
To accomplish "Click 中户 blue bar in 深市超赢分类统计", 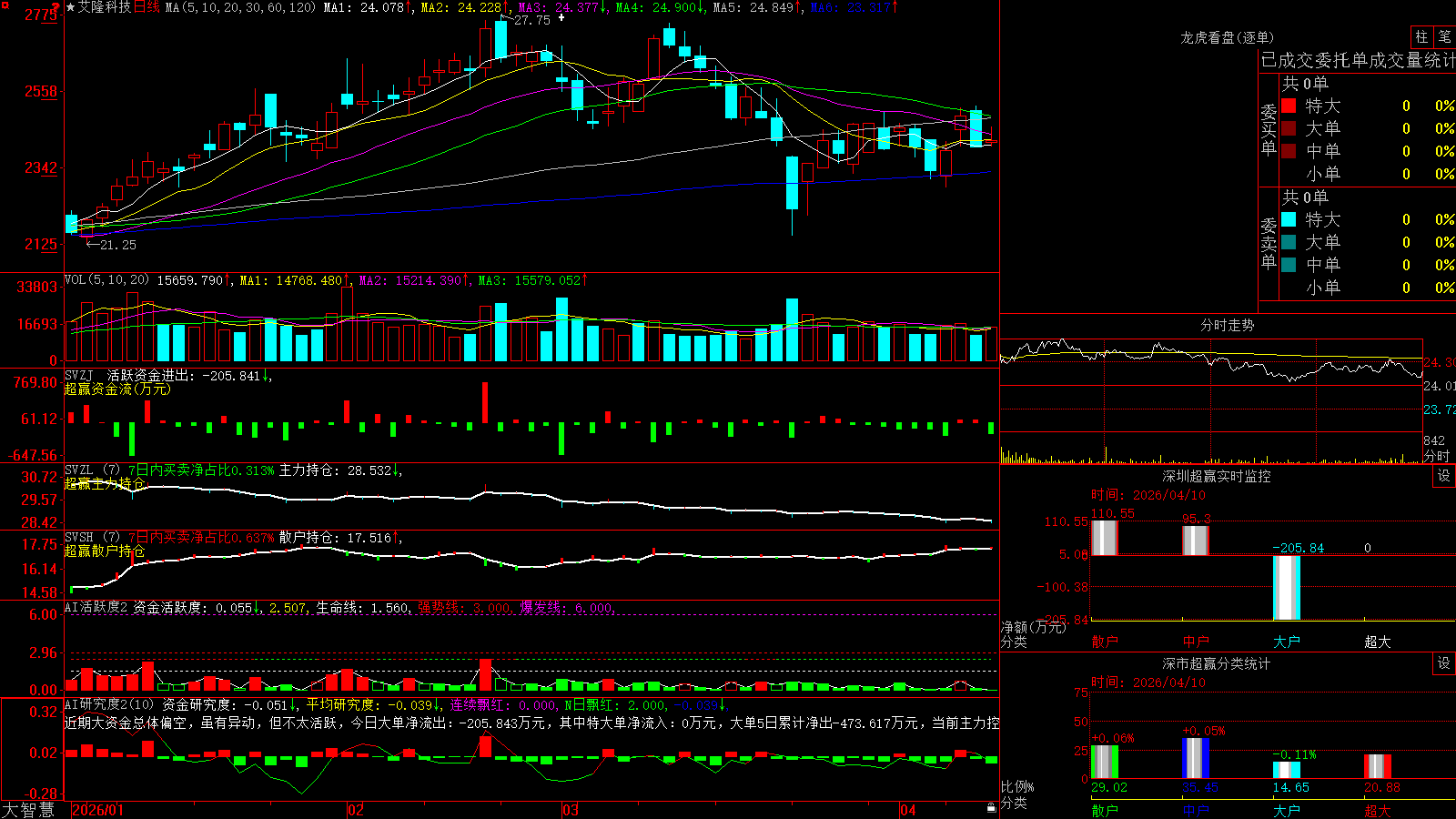I will [1196, 759].
